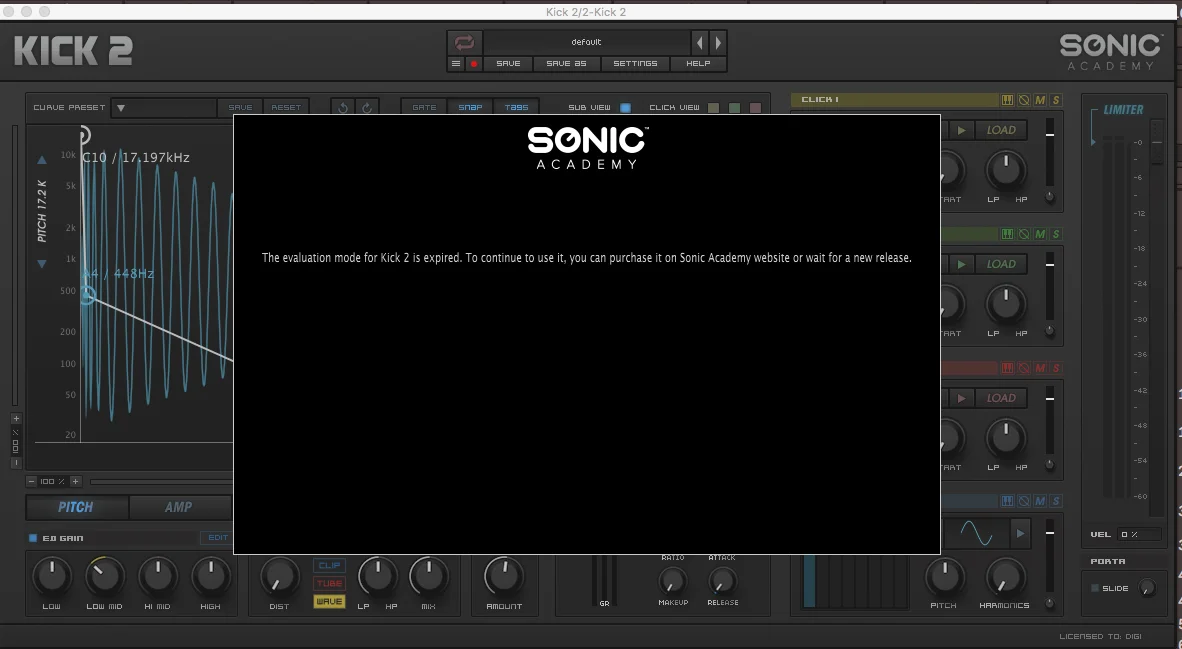The image size is (1182, 649).
Task: Switch to the AMP tab
Action: 179,507
